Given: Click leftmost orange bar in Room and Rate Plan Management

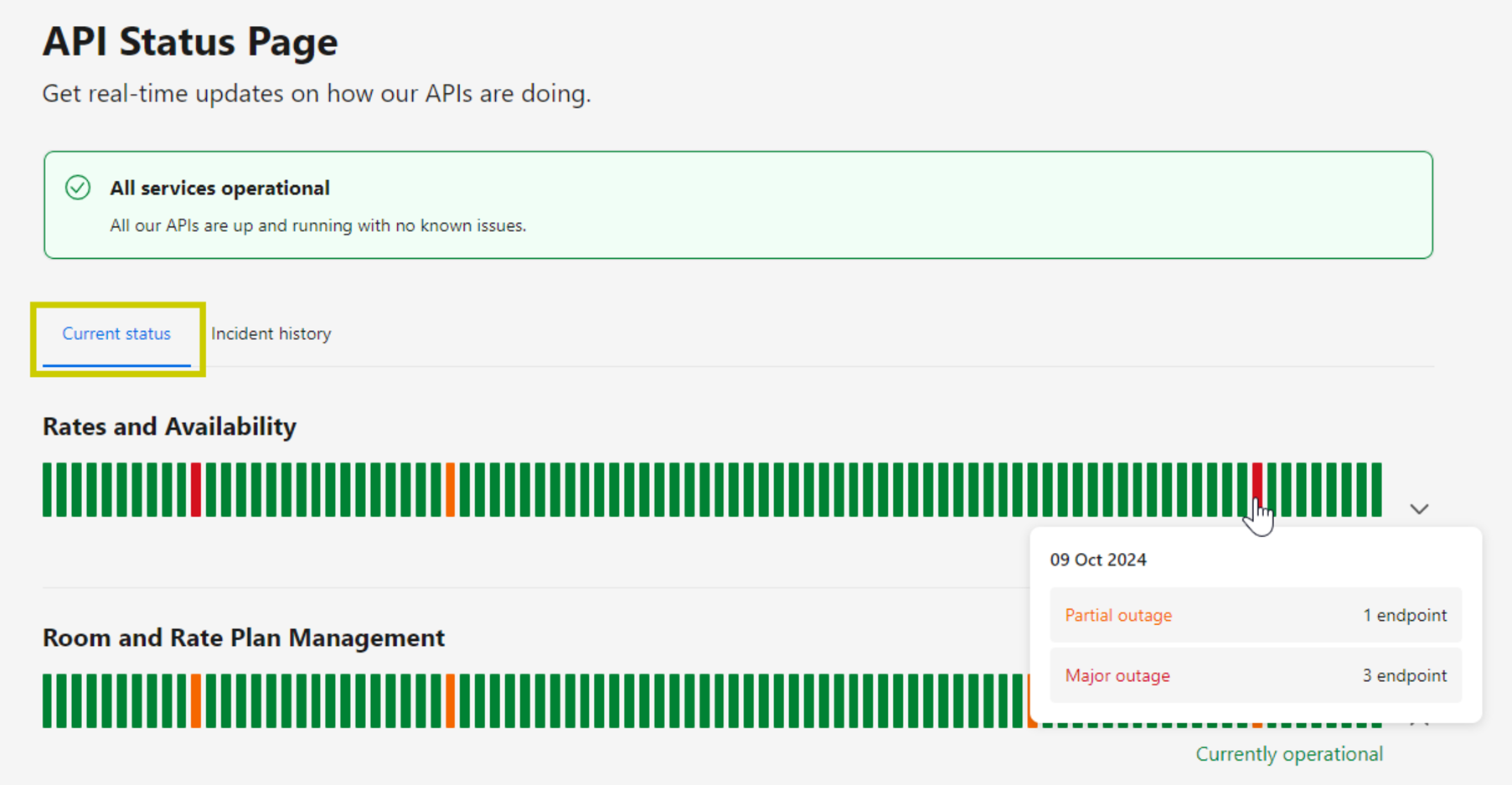Looking at the screenshot, I should [x=196, y=701].
